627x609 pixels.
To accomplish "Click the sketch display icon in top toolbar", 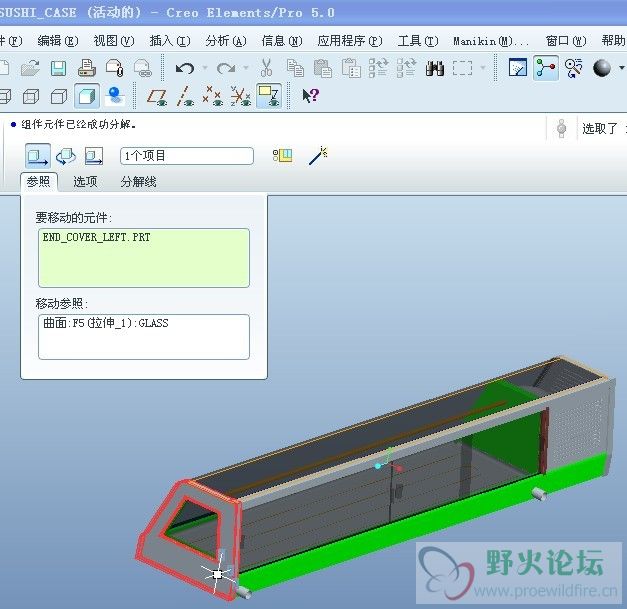I will (518, 68).
